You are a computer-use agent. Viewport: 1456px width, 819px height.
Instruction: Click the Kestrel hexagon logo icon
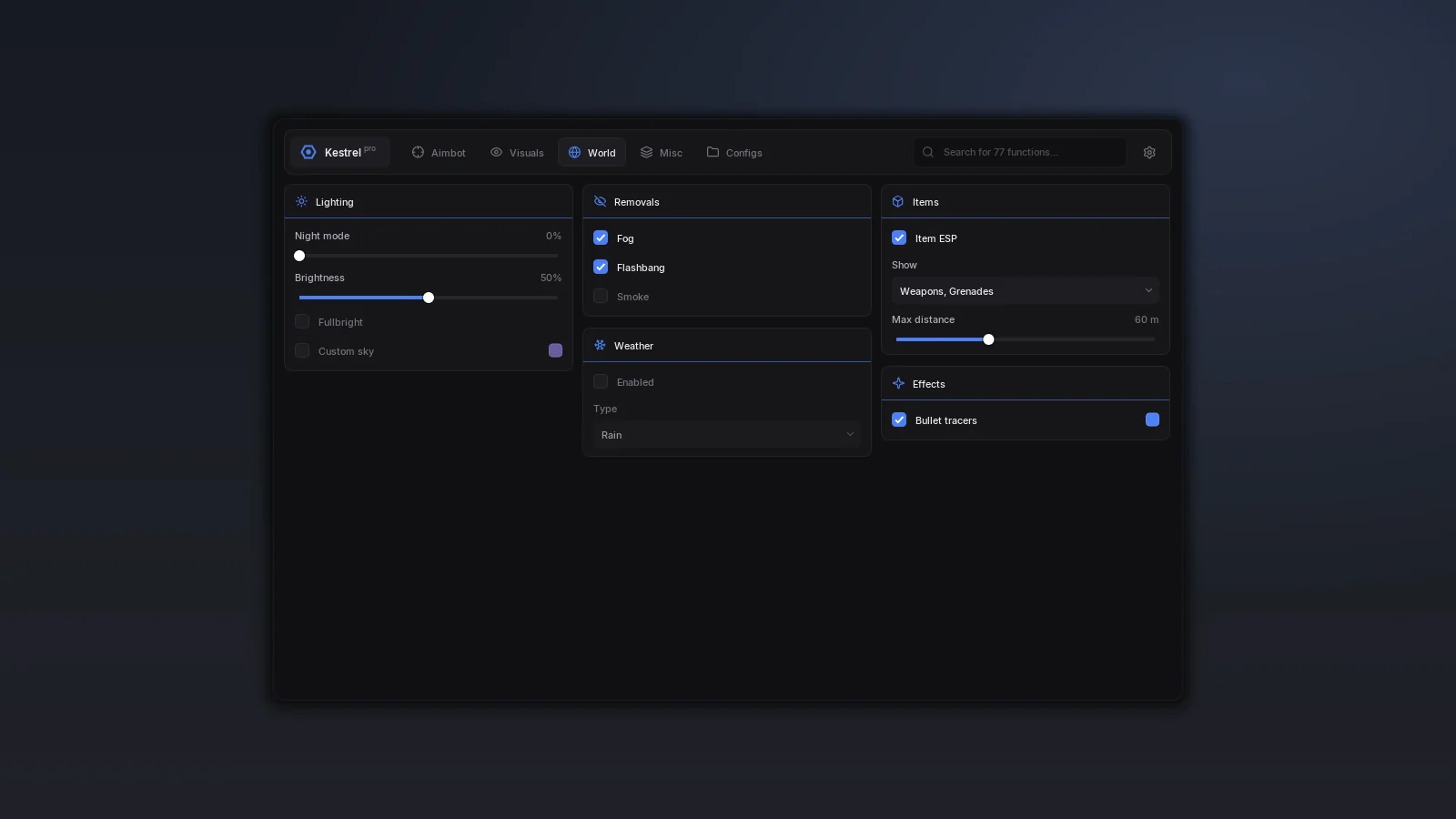click(x=308, y=152)
